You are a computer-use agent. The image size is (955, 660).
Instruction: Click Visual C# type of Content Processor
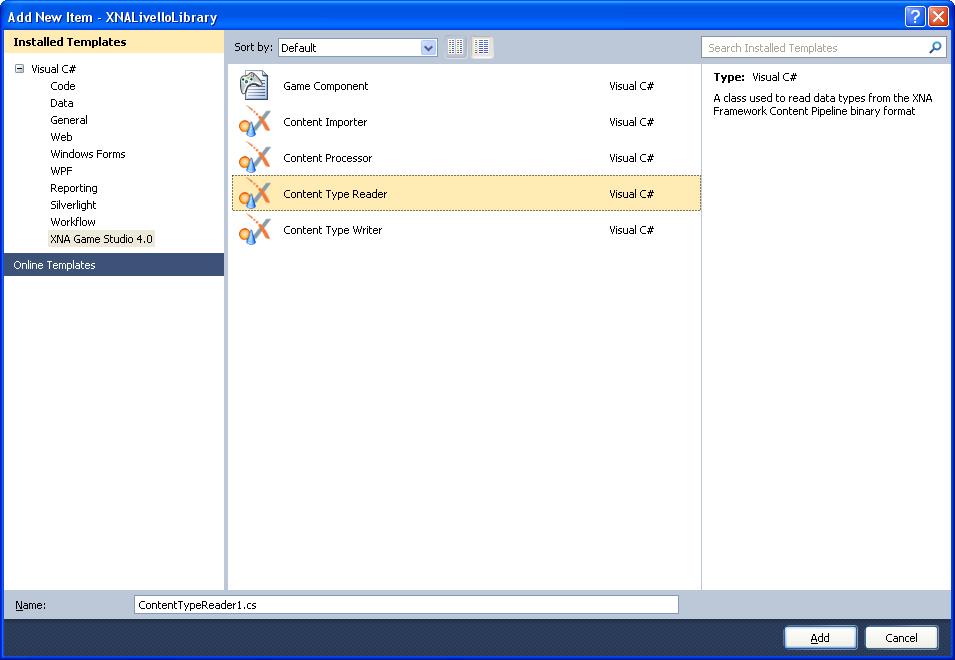pyautogui.click(x=632, y=158)
